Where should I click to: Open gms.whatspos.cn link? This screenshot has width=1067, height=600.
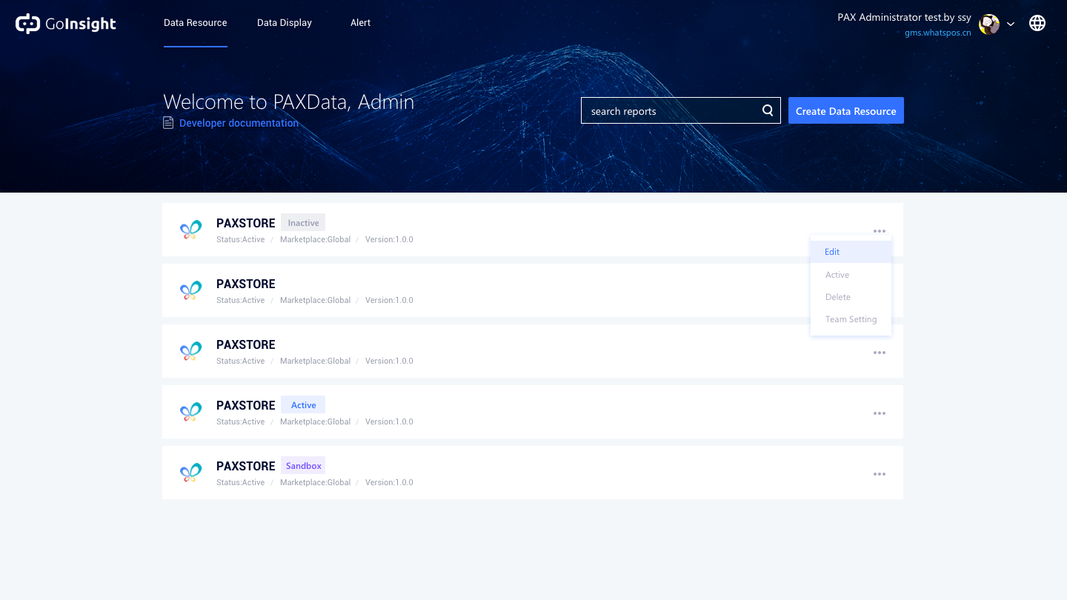pyautogui.click(x=938, y=33)
